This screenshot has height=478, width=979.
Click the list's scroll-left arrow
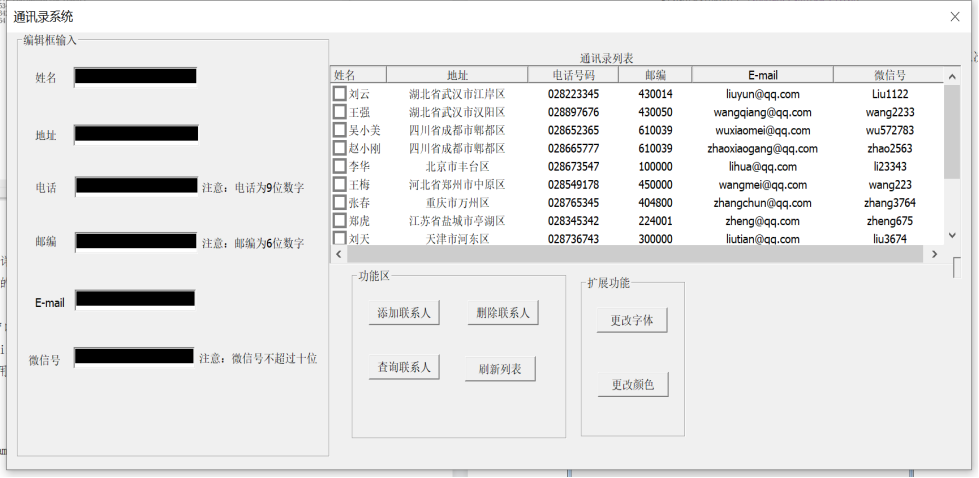338,254
